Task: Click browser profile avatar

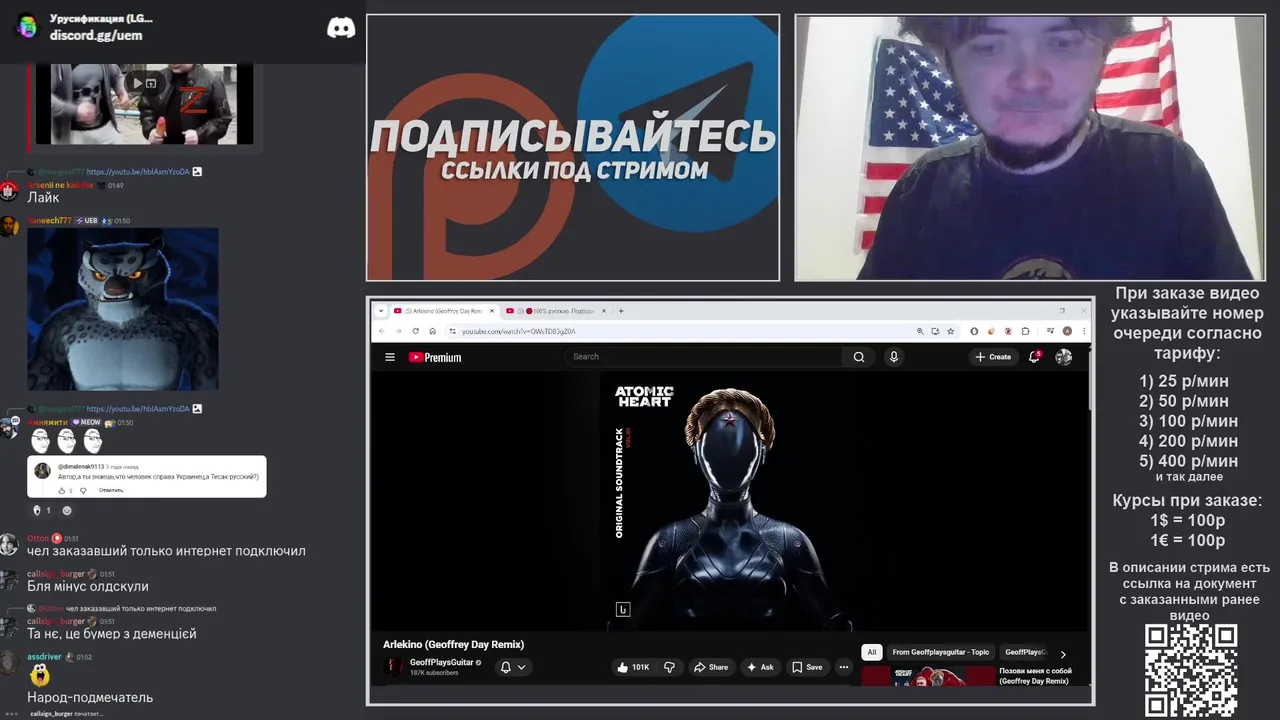Action: [x=1067, y=331]
